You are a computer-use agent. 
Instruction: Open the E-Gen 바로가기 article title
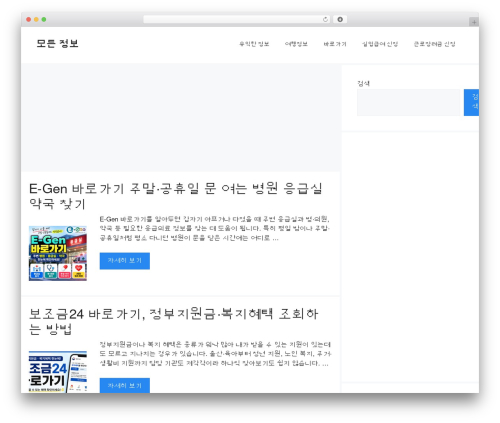coord(176,196)
